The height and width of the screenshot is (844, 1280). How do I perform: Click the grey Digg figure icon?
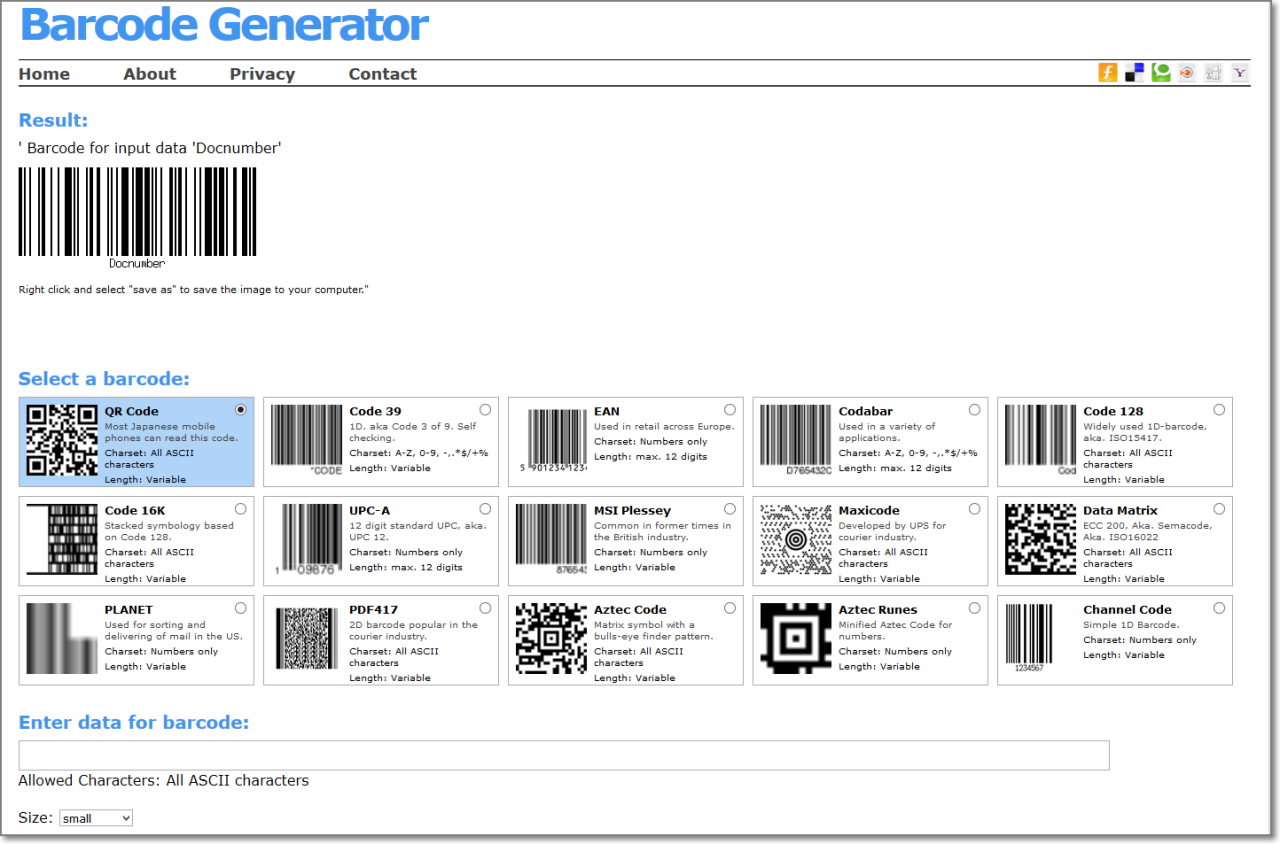pyautogui.click(x=1213, y=72)
